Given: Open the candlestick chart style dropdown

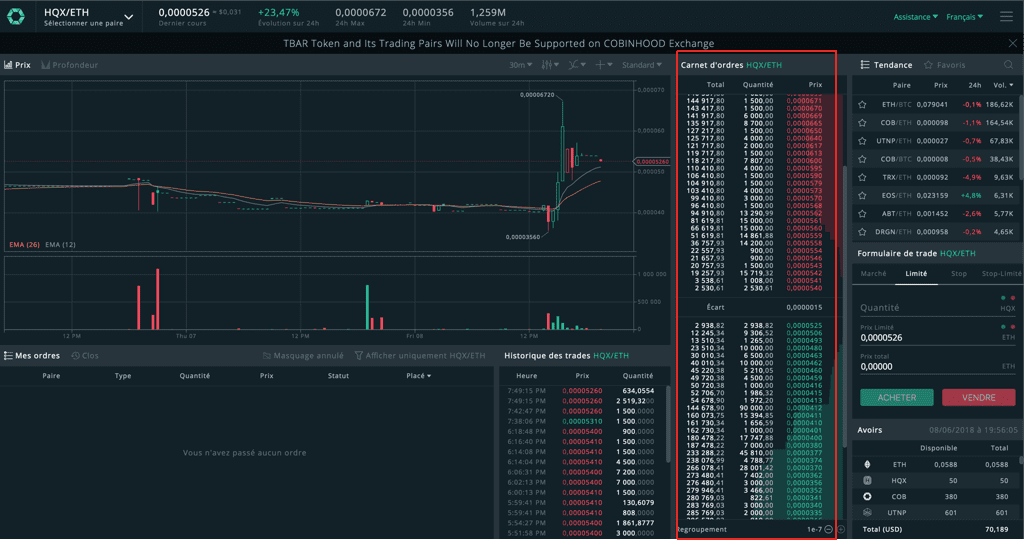Looking at the screenshot, I should (x=550, y=65).
